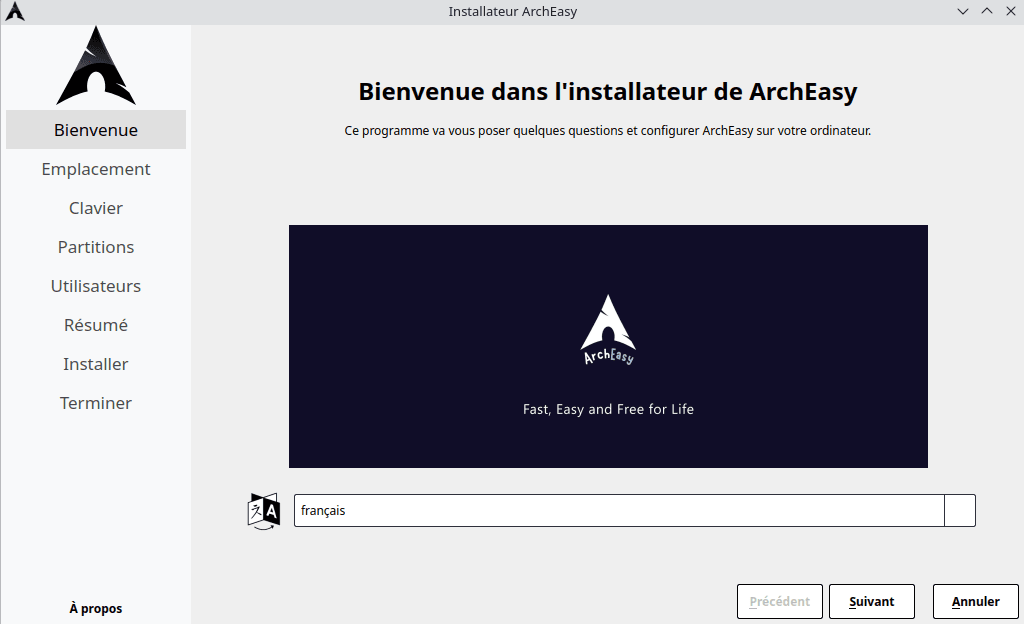Select the français language combo box
This screenshot has width=1024, height=624.
618,510
